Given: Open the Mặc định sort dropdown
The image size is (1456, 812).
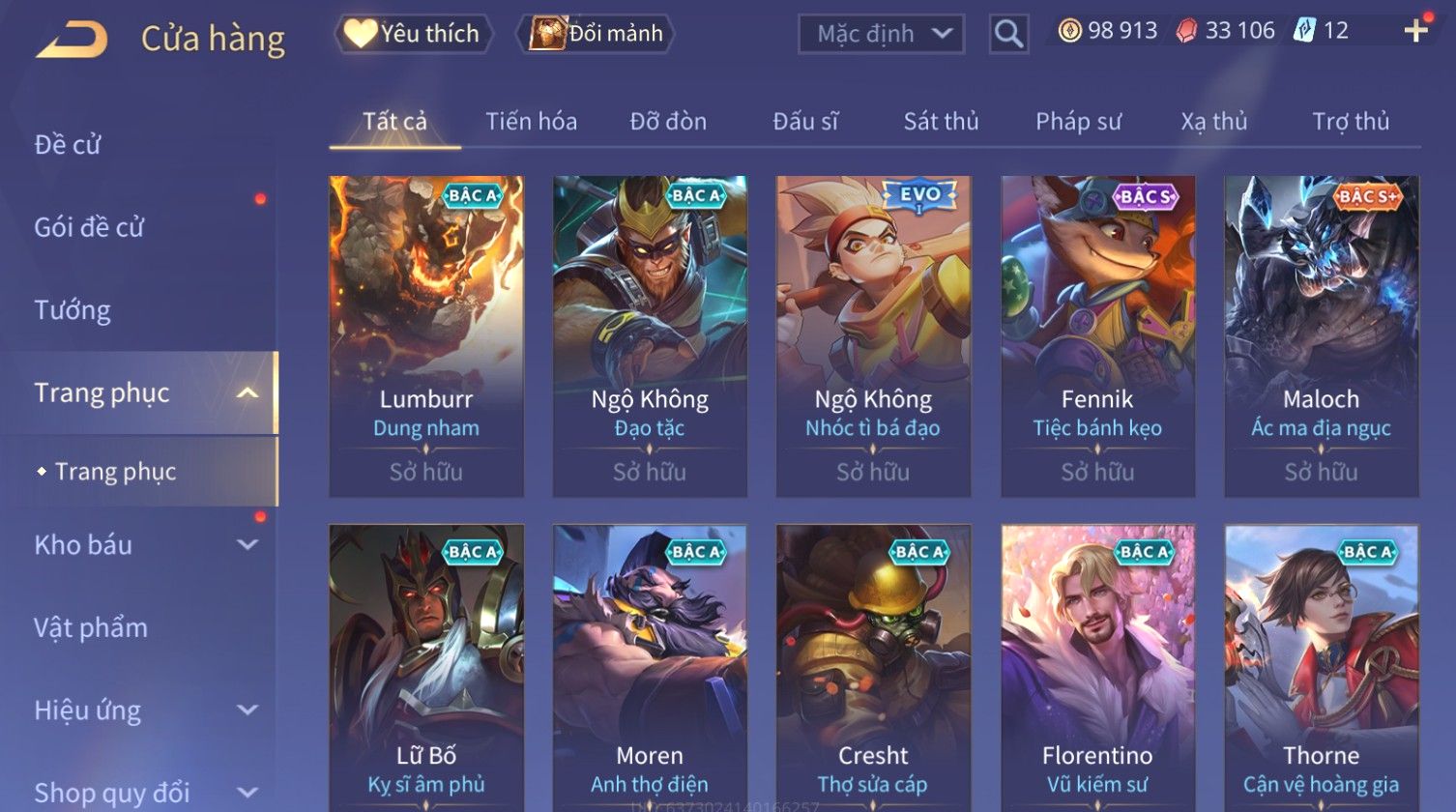Looking at the screenshot, I should 881,34.
